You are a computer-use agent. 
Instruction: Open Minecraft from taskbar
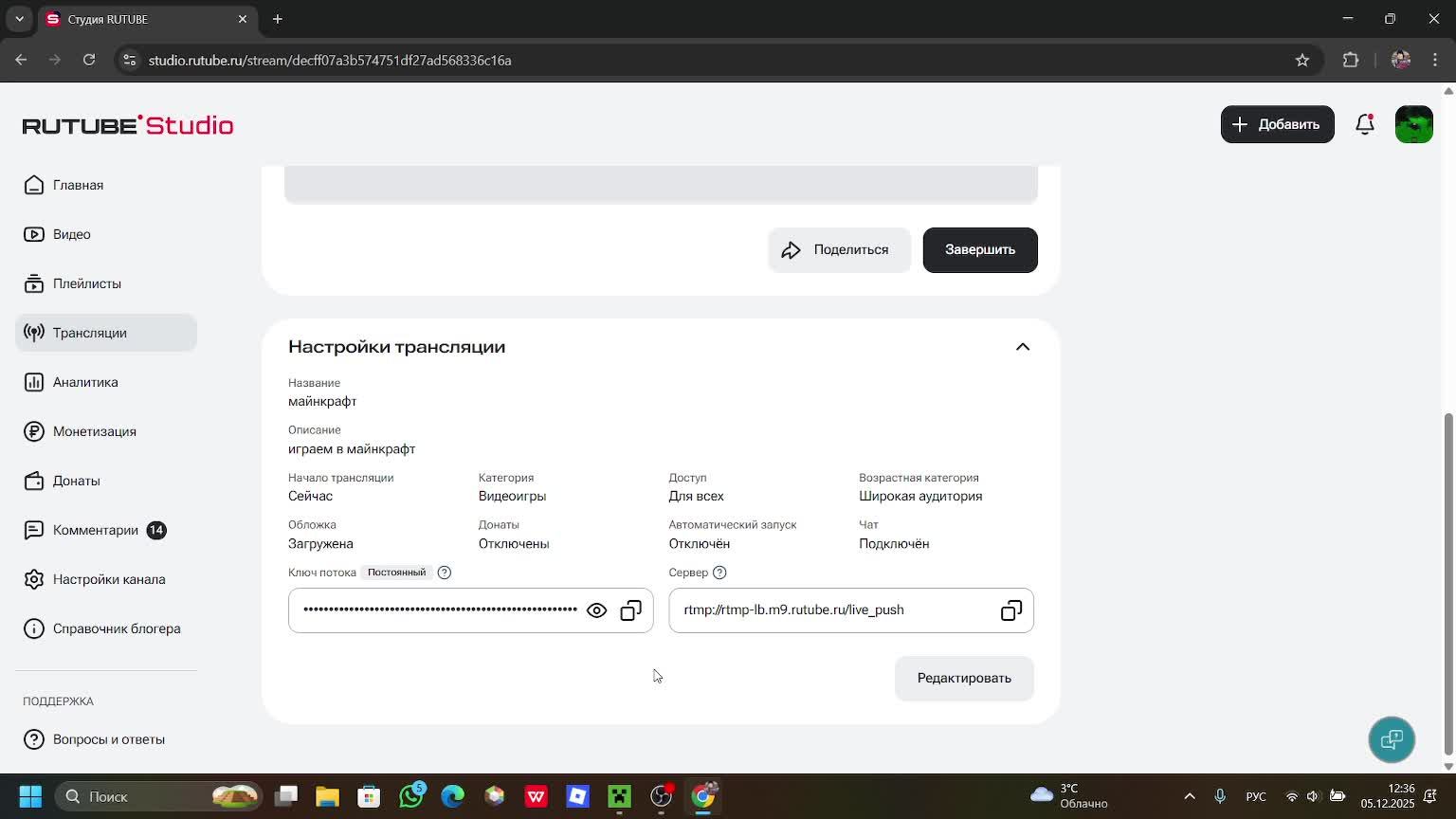click(x=620, y=796)
